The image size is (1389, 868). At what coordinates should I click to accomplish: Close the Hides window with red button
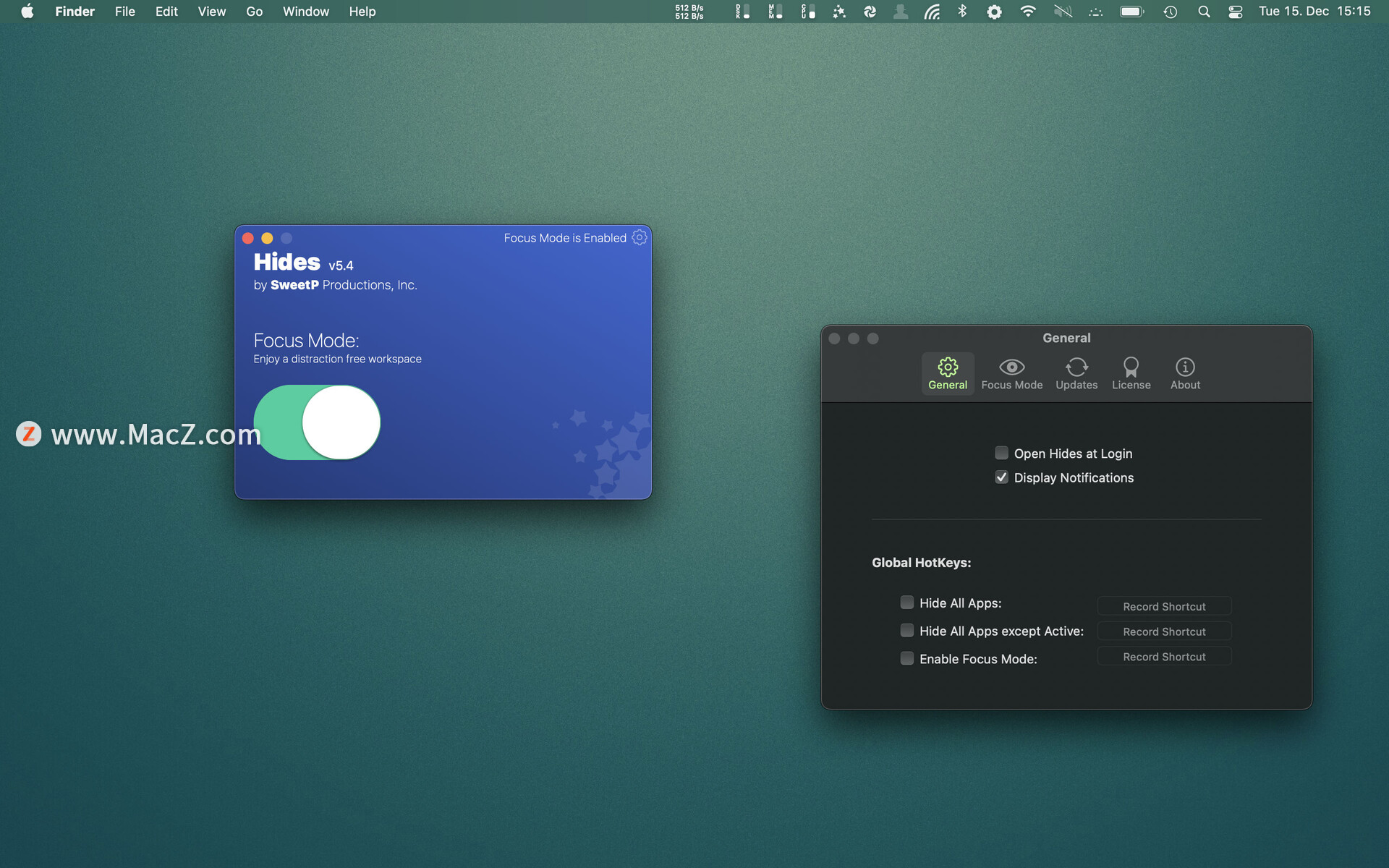(x=248, y=238)
